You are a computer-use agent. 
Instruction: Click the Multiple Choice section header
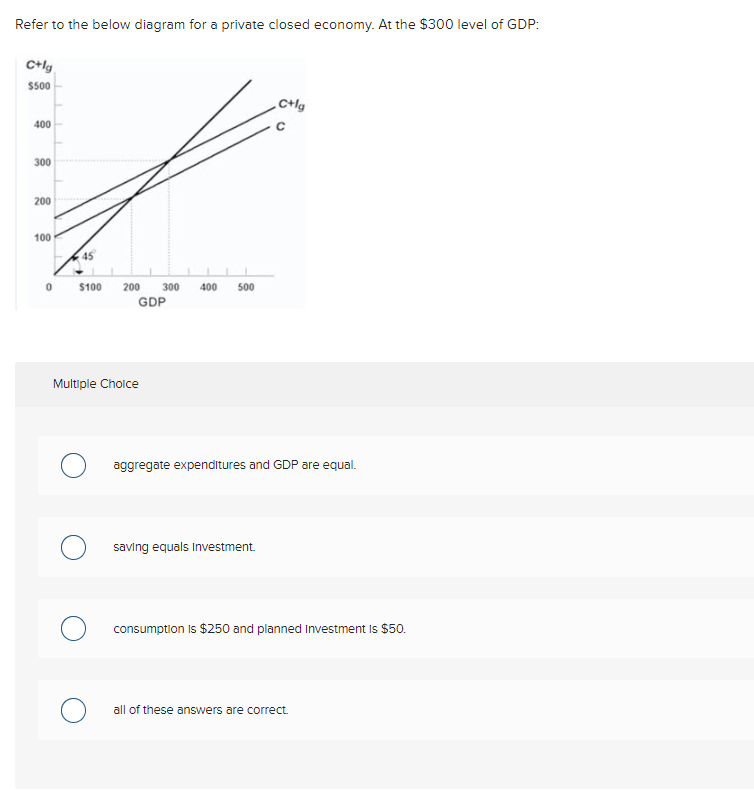96,384
